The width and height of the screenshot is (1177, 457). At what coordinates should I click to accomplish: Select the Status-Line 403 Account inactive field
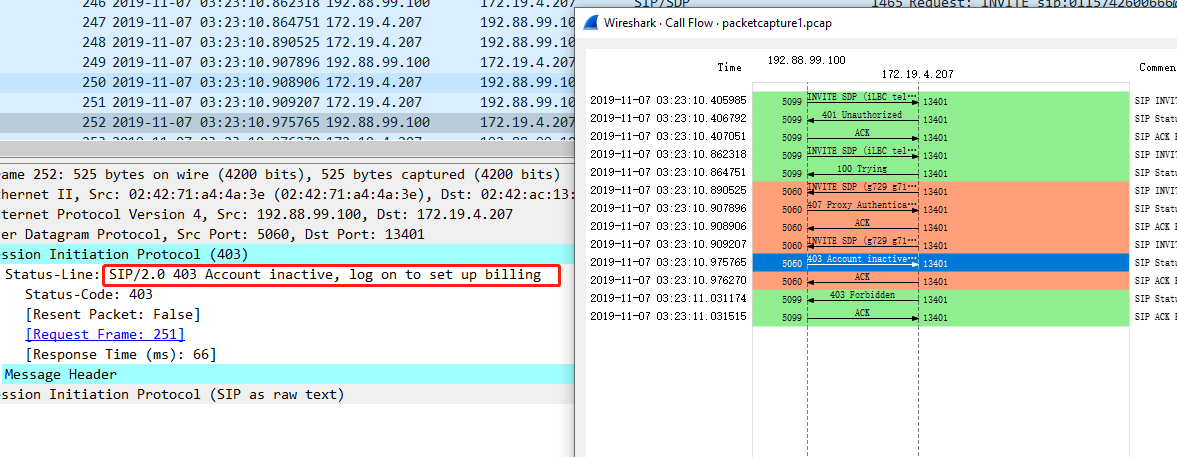pos(273,275)
